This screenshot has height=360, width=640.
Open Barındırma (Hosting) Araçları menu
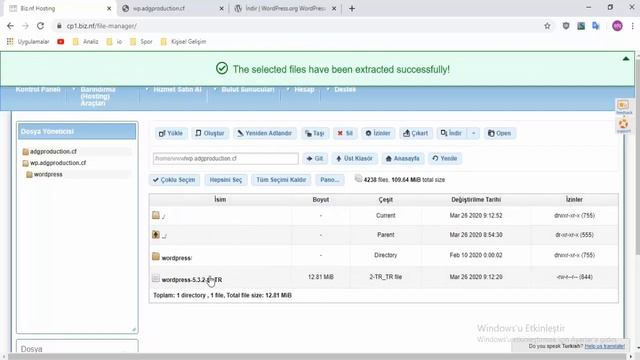98,96
